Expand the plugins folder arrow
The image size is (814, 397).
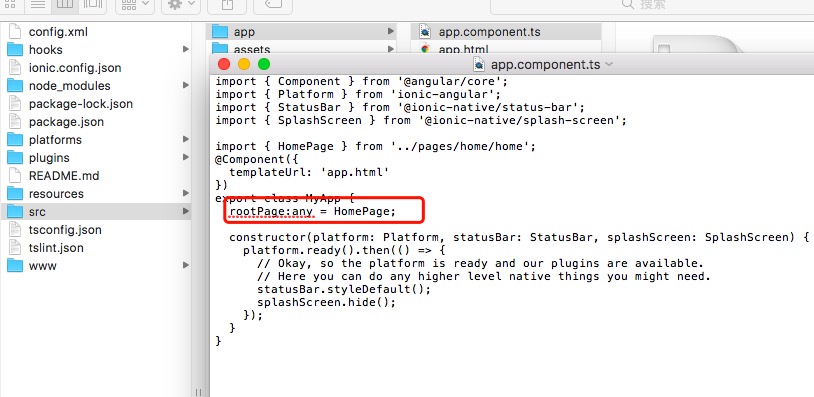tap(186, 157)
